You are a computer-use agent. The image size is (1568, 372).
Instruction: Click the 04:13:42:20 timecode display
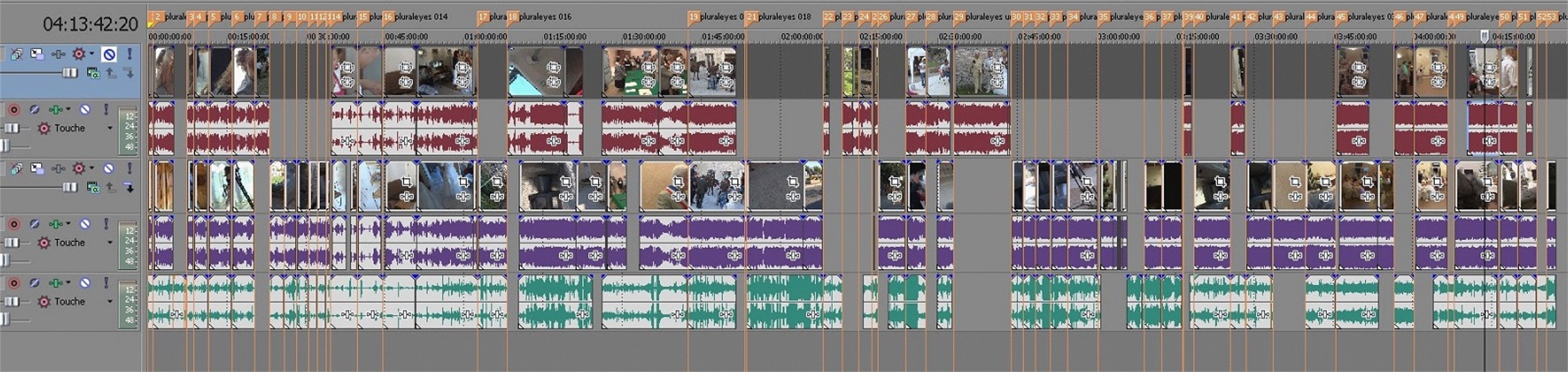coord(90,24)
